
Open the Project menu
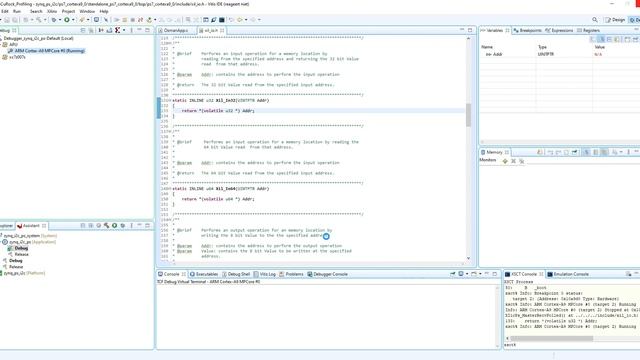click(x=68, y=11)
